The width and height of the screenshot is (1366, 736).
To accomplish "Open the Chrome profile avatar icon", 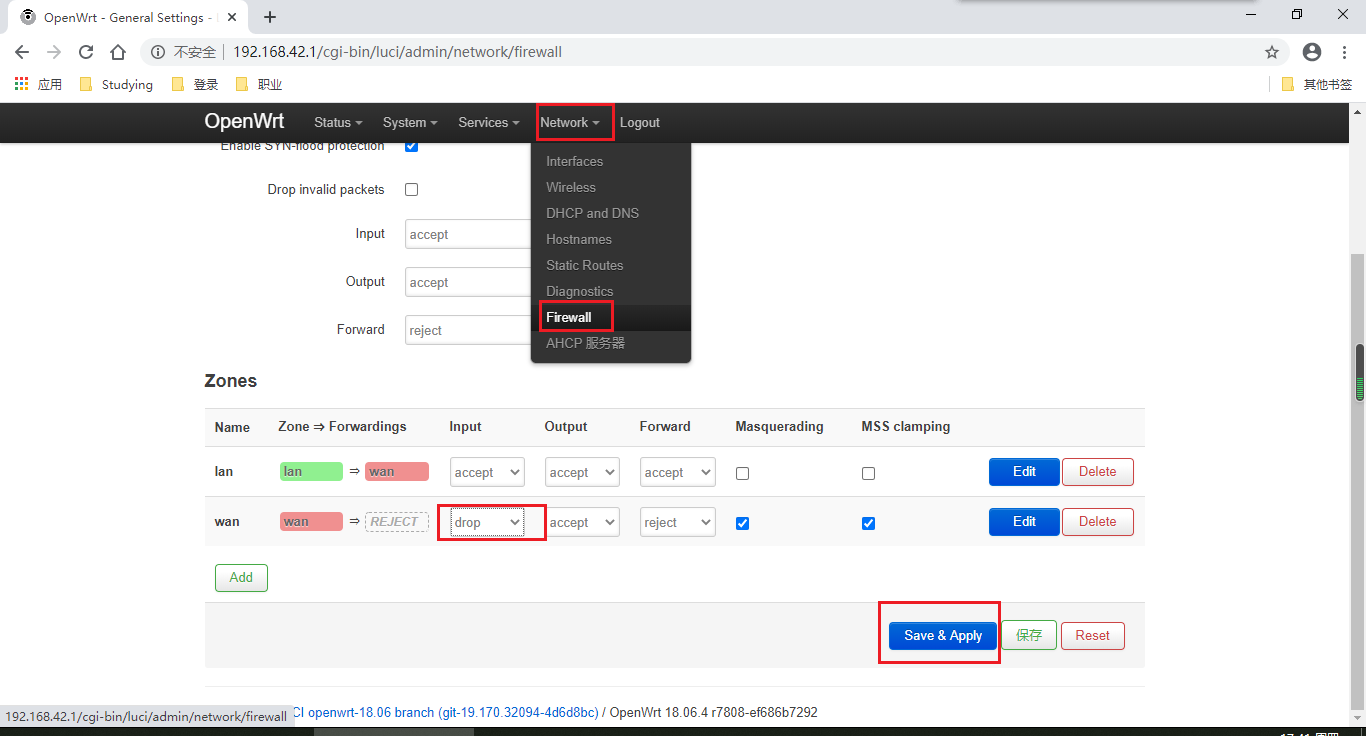I will pos(1312,52).
